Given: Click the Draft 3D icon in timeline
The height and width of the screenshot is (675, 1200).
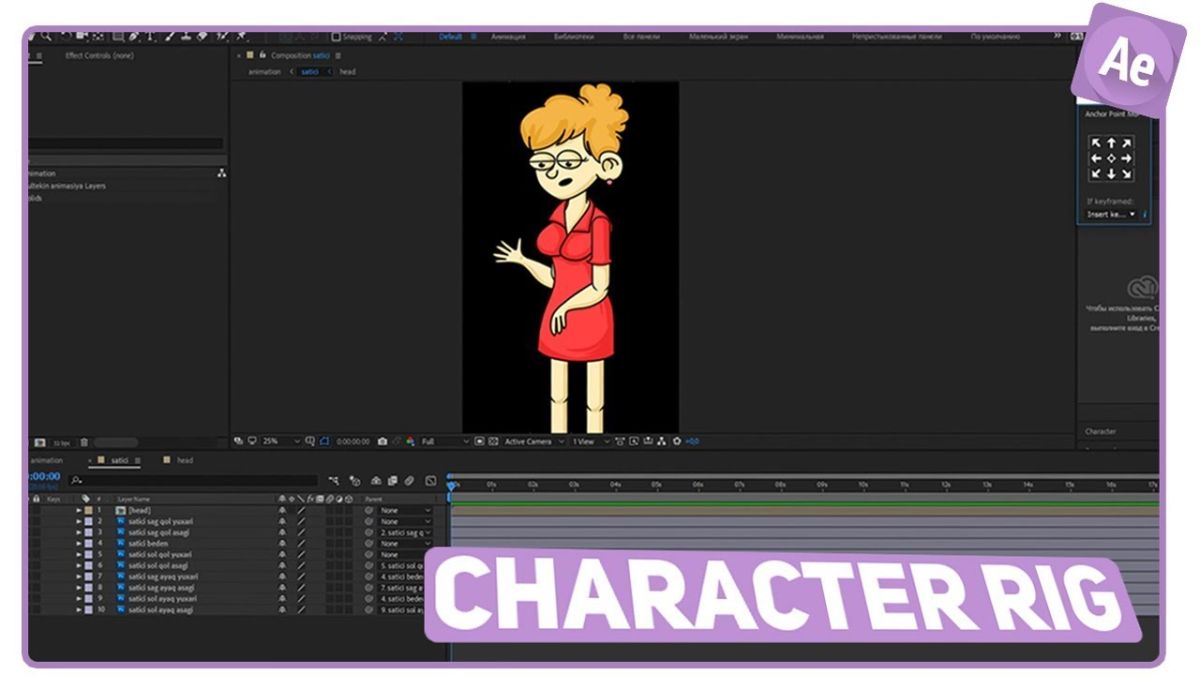Looking at the screenshot, I should pyautogui.click(x=355, y=481).
